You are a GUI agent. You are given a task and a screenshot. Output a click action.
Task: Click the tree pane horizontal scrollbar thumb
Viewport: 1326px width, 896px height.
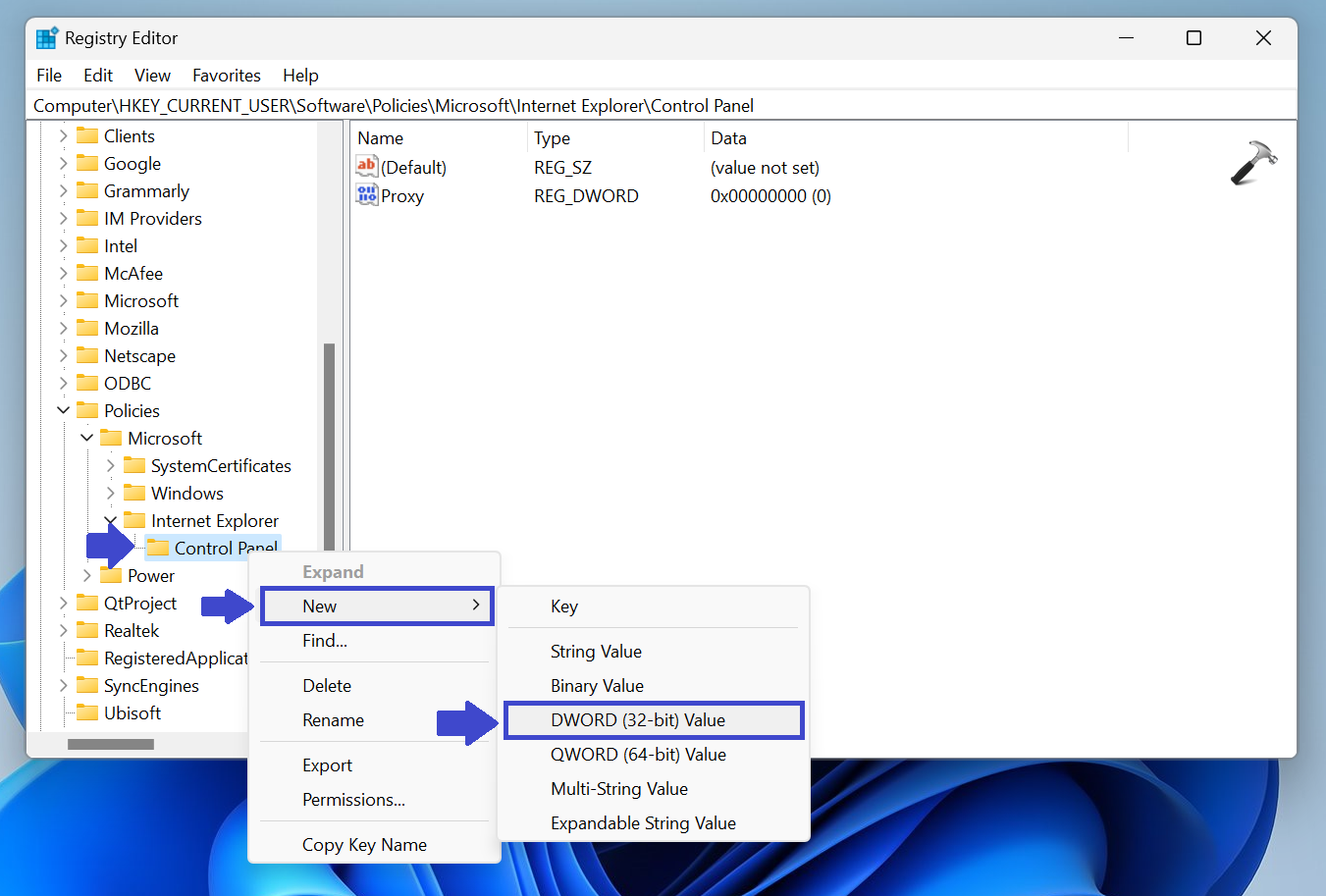pos(110,744)
